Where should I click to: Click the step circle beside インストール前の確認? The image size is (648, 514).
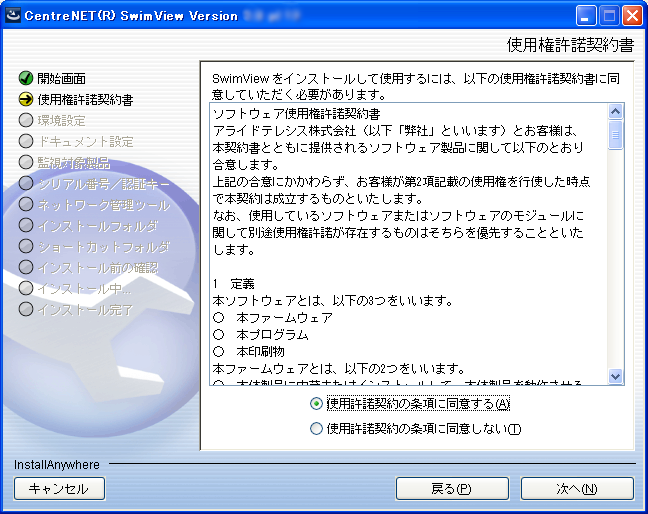[x=26, y=267]
